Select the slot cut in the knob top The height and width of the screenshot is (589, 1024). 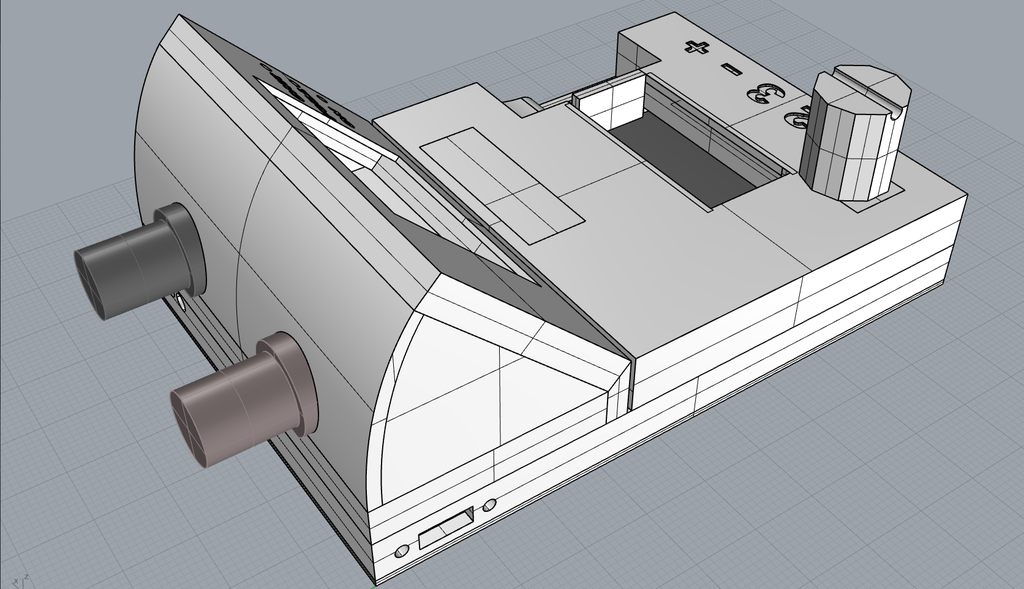(869, 91)
